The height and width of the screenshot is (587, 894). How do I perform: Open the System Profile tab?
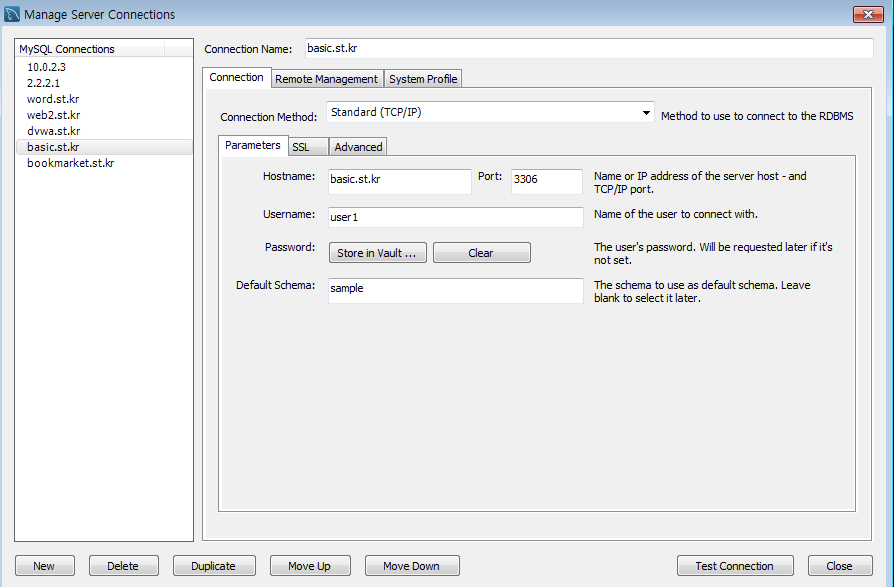pos(423,79)
